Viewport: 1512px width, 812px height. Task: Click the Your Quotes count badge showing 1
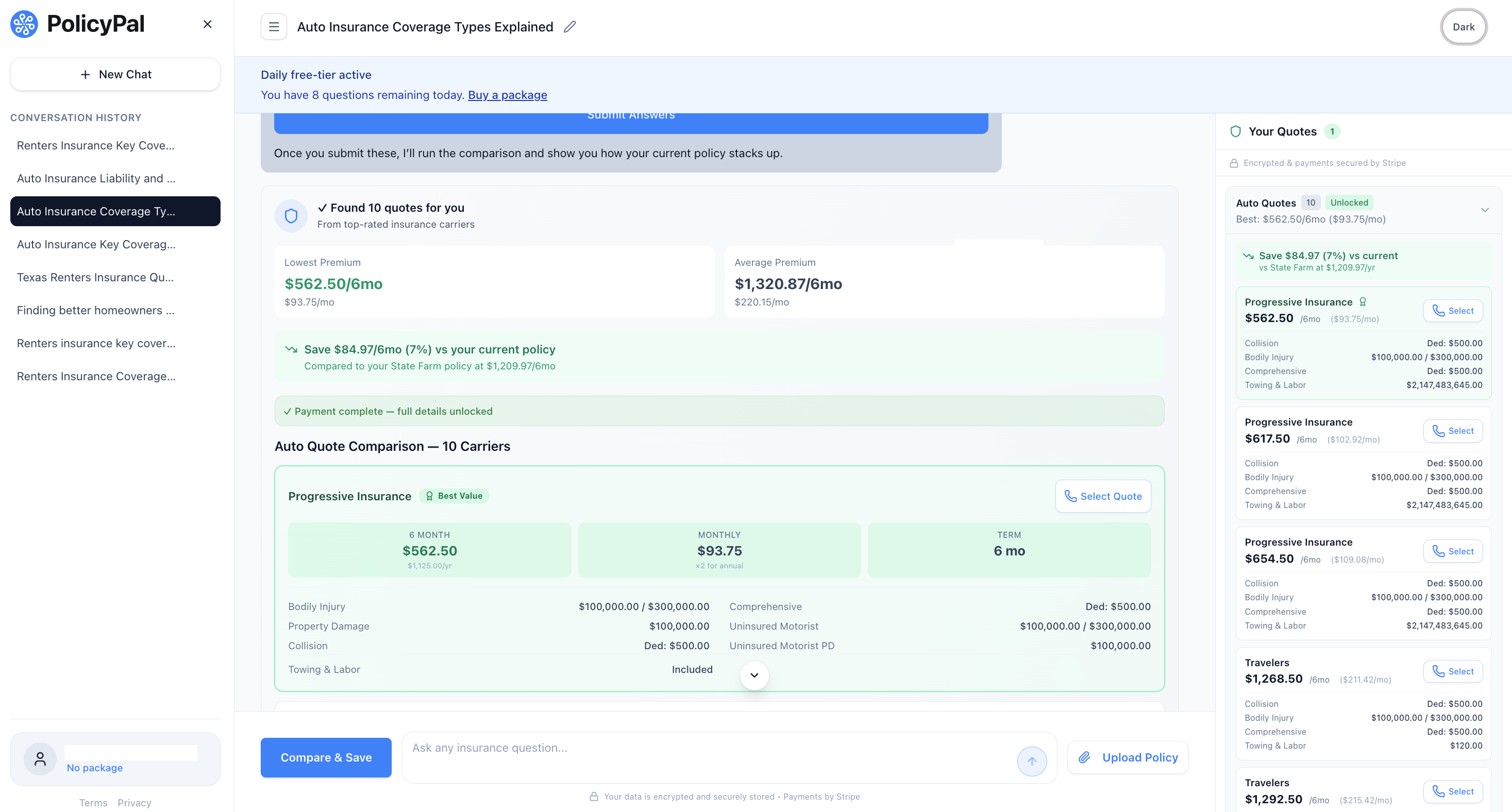pyautogui.click(x=1332, y=131)
